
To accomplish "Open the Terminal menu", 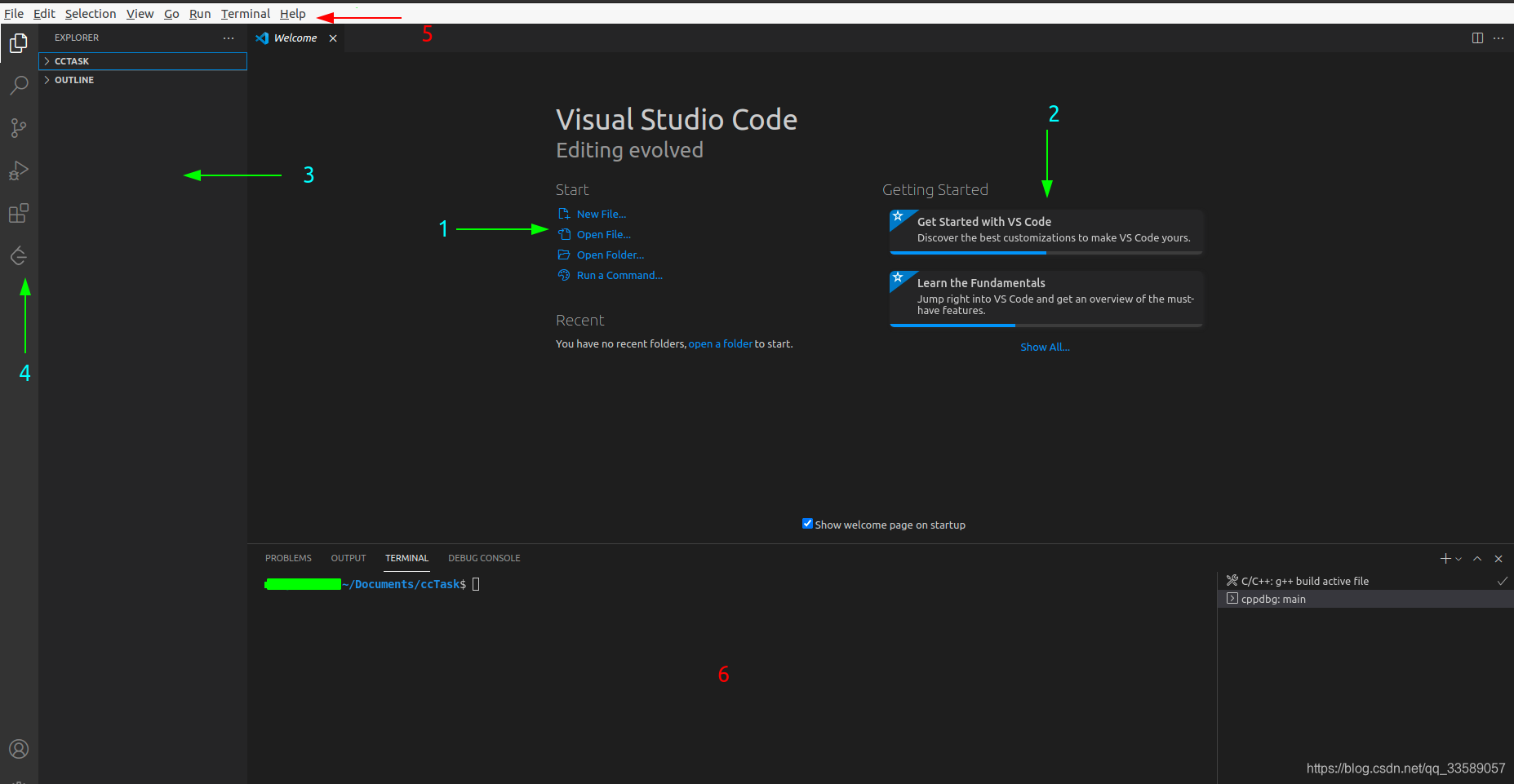I will (x=246, y=14).
